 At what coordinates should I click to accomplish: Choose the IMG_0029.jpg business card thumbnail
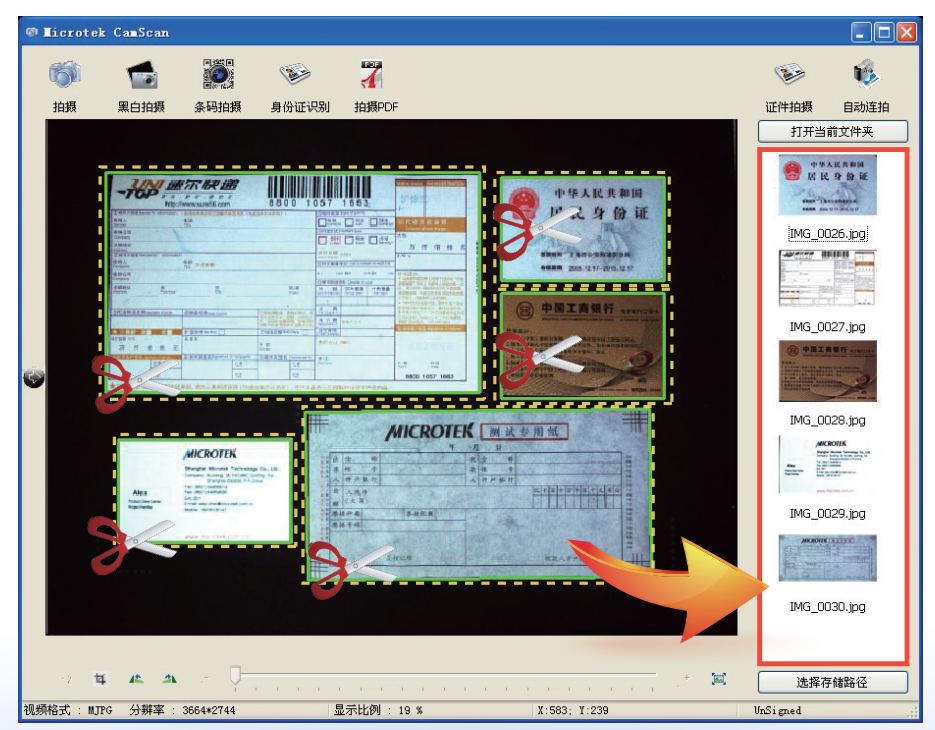click(827, 465)
